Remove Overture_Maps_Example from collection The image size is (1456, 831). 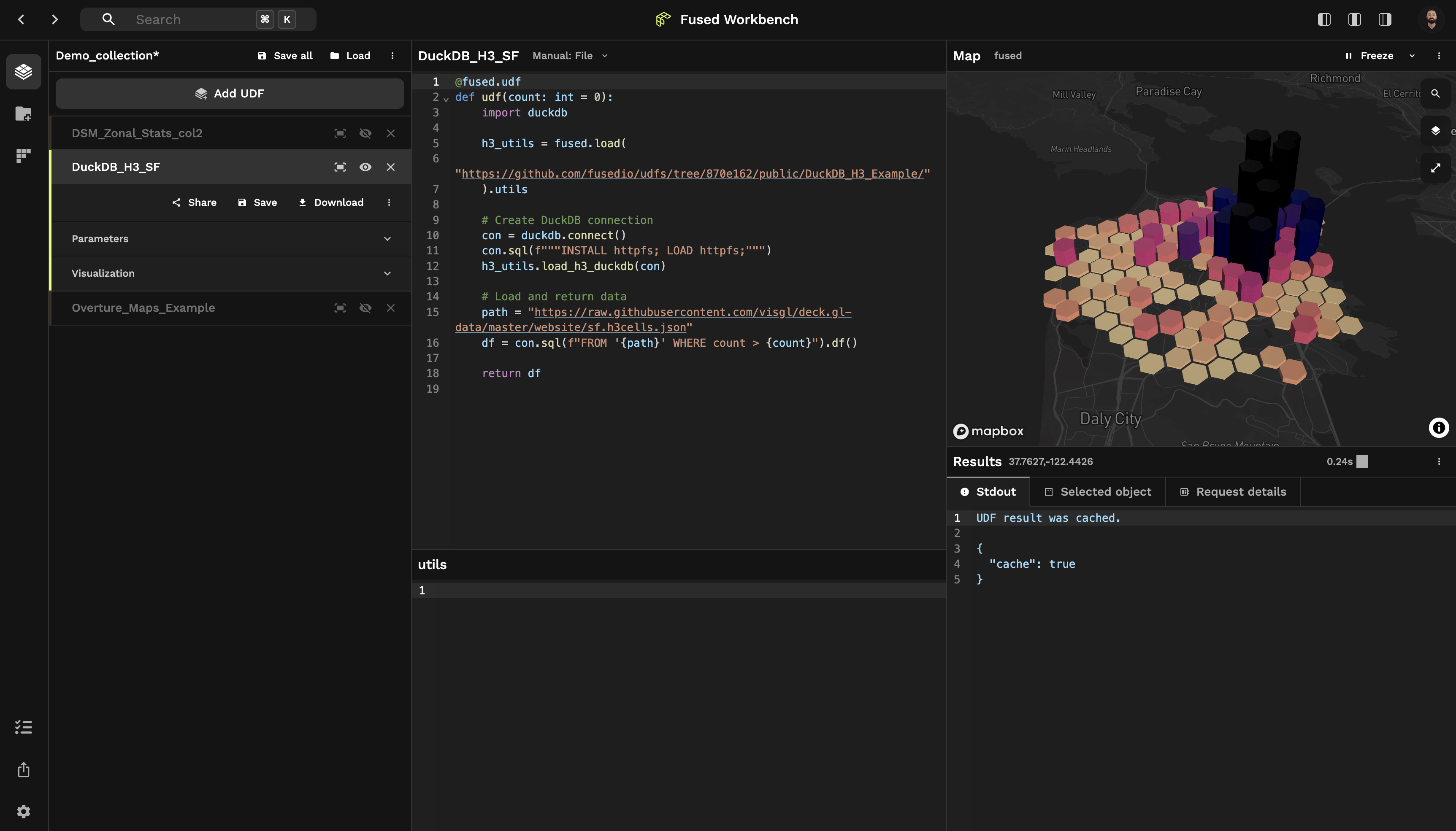390,308
